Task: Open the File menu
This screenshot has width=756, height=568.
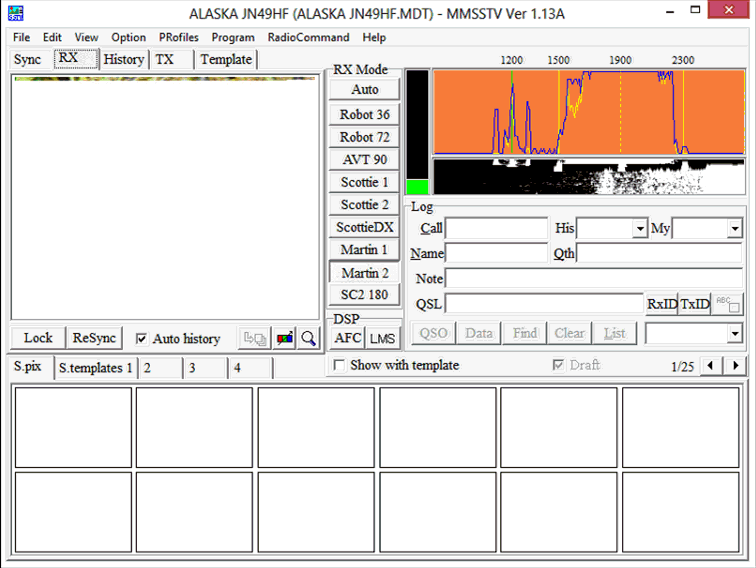Action: pyautogui.click(x=21, y=37)
